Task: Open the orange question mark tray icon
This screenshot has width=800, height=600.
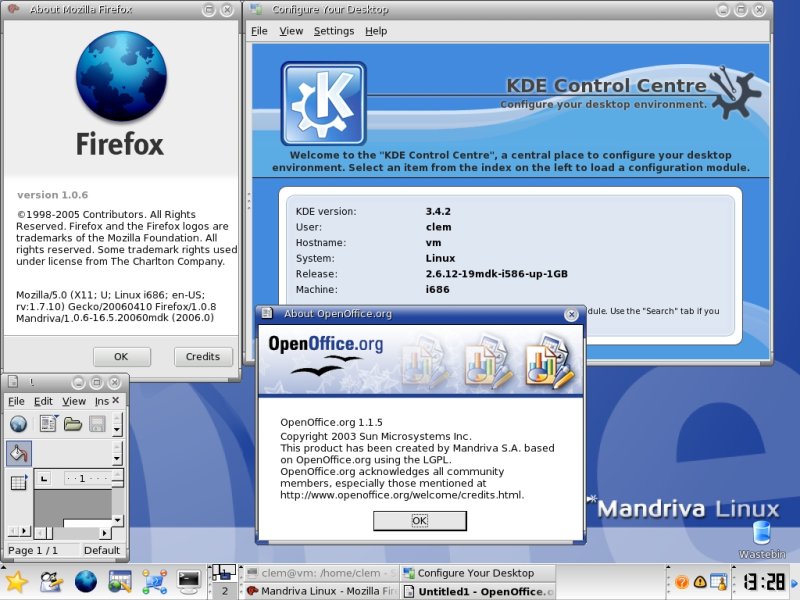Action: (x=682, y=582)
